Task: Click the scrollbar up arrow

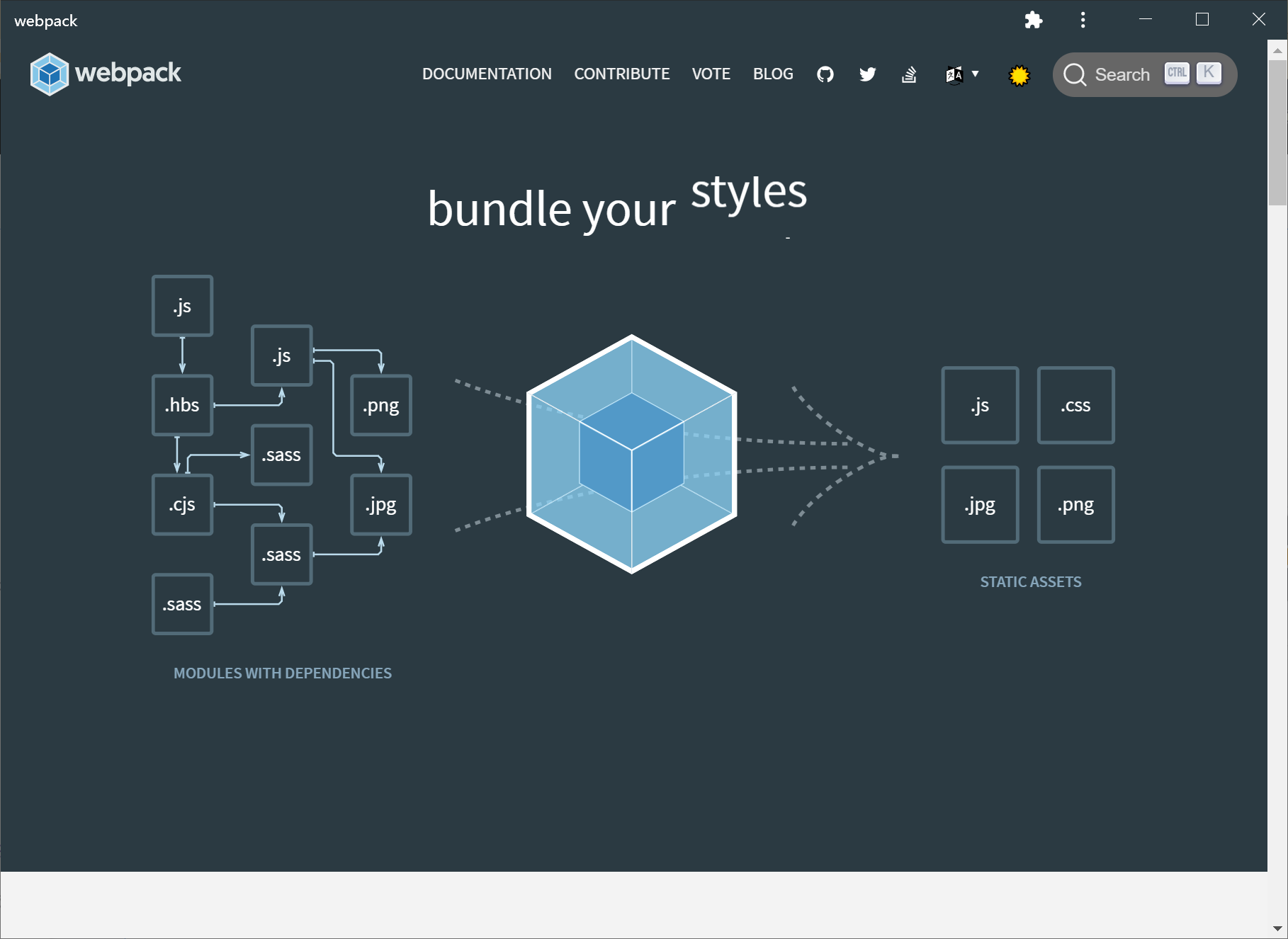Action: click(1277, 50)
